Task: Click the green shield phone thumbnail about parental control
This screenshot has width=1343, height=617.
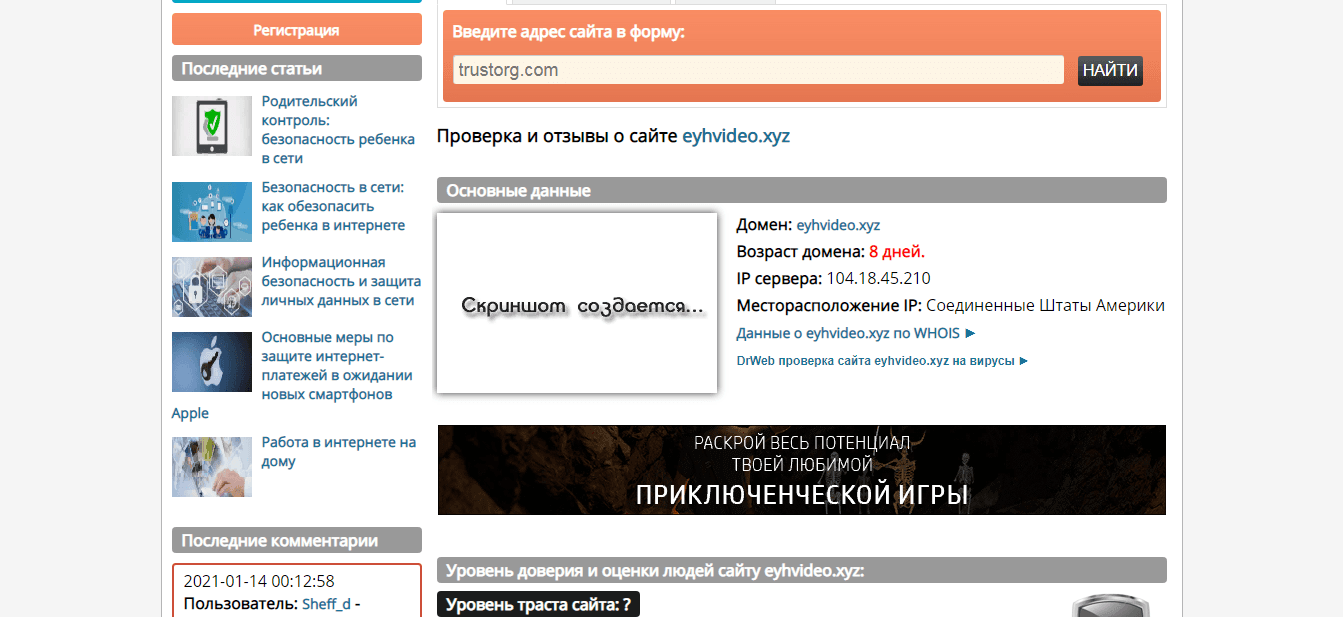Action: [211, 126]
